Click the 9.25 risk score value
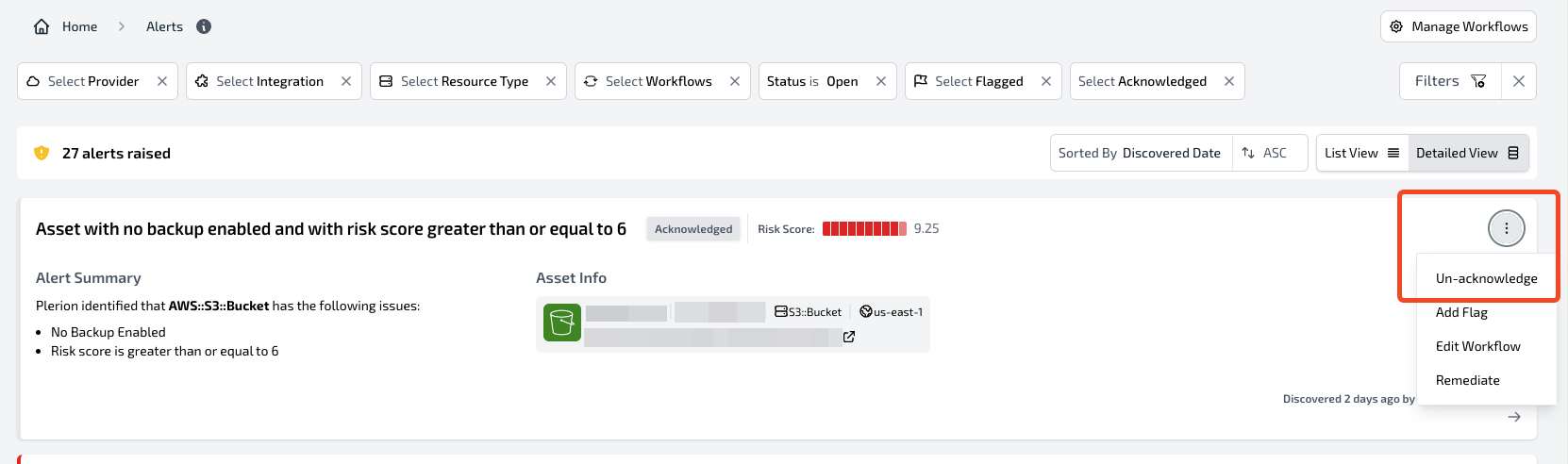This screenshot has height=464, width=1568. (926, 228)
